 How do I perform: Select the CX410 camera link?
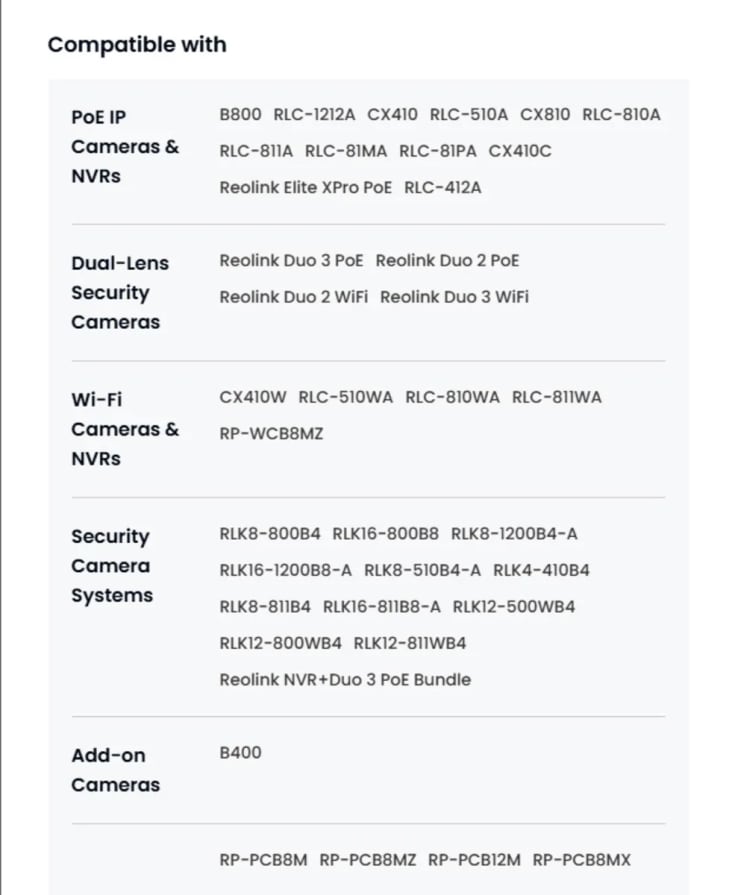(392, 114)
